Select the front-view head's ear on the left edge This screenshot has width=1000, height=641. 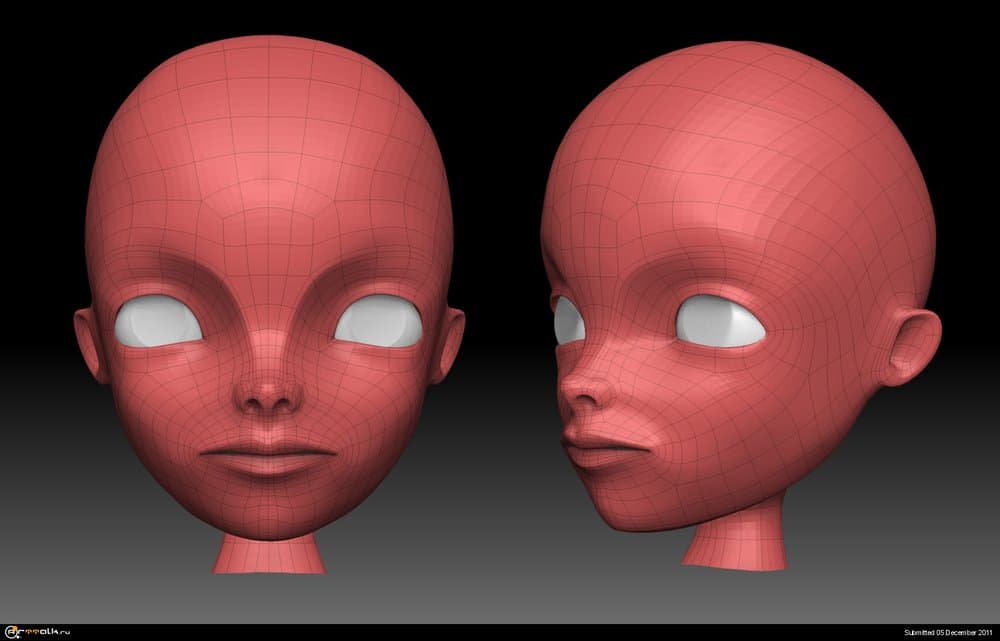(89, 342)
